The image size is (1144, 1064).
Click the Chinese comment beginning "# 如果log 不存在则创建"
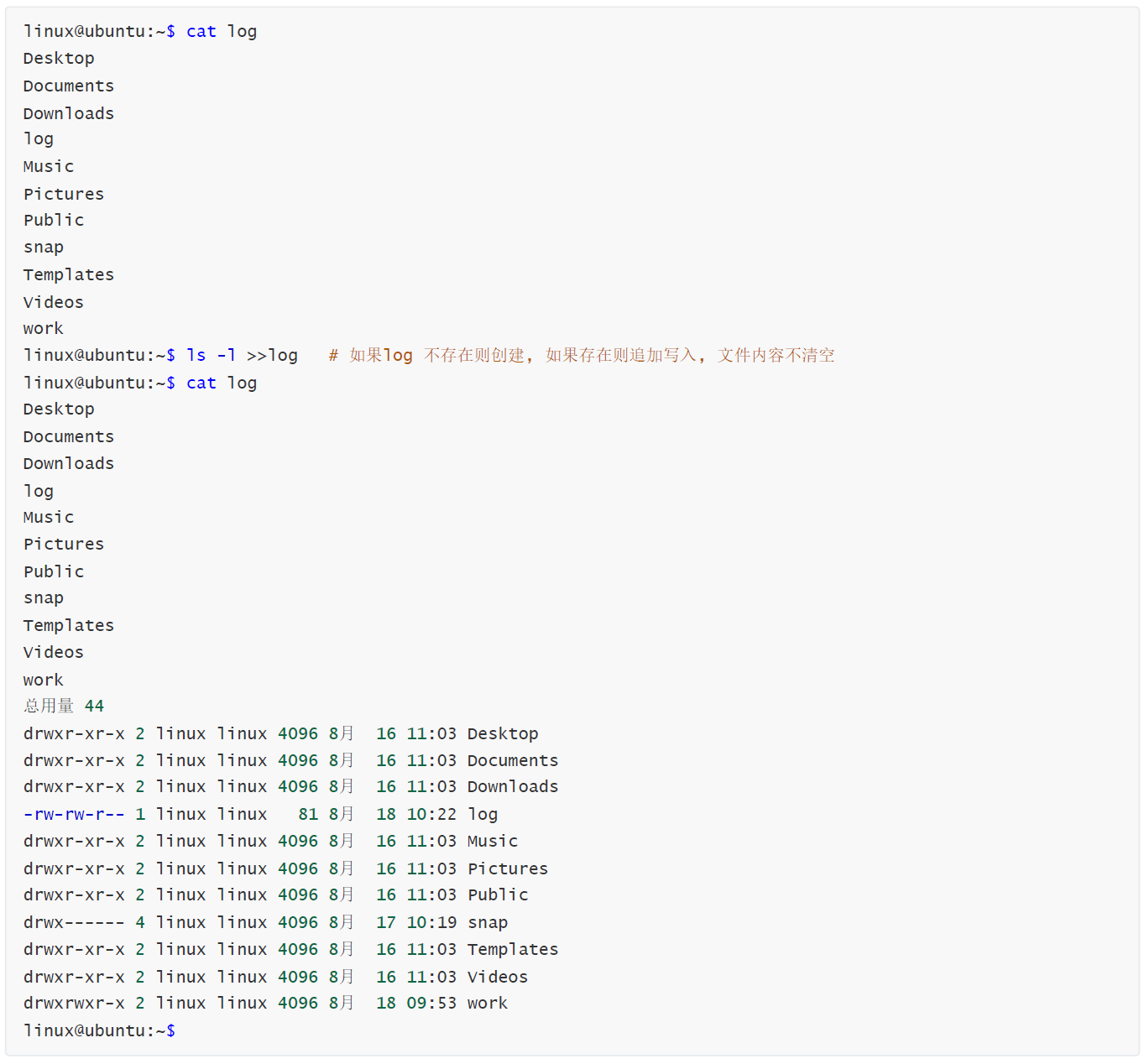tap(582, 356)
